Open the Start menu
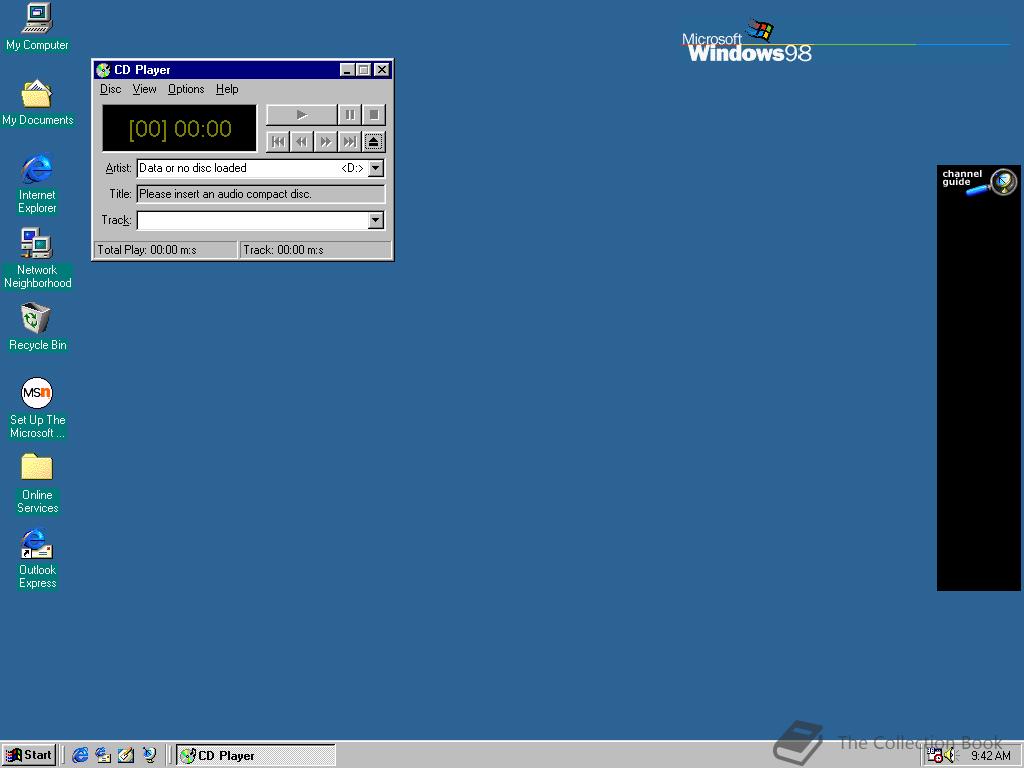This screenshot has width=1024, height=768. point(29,755)
